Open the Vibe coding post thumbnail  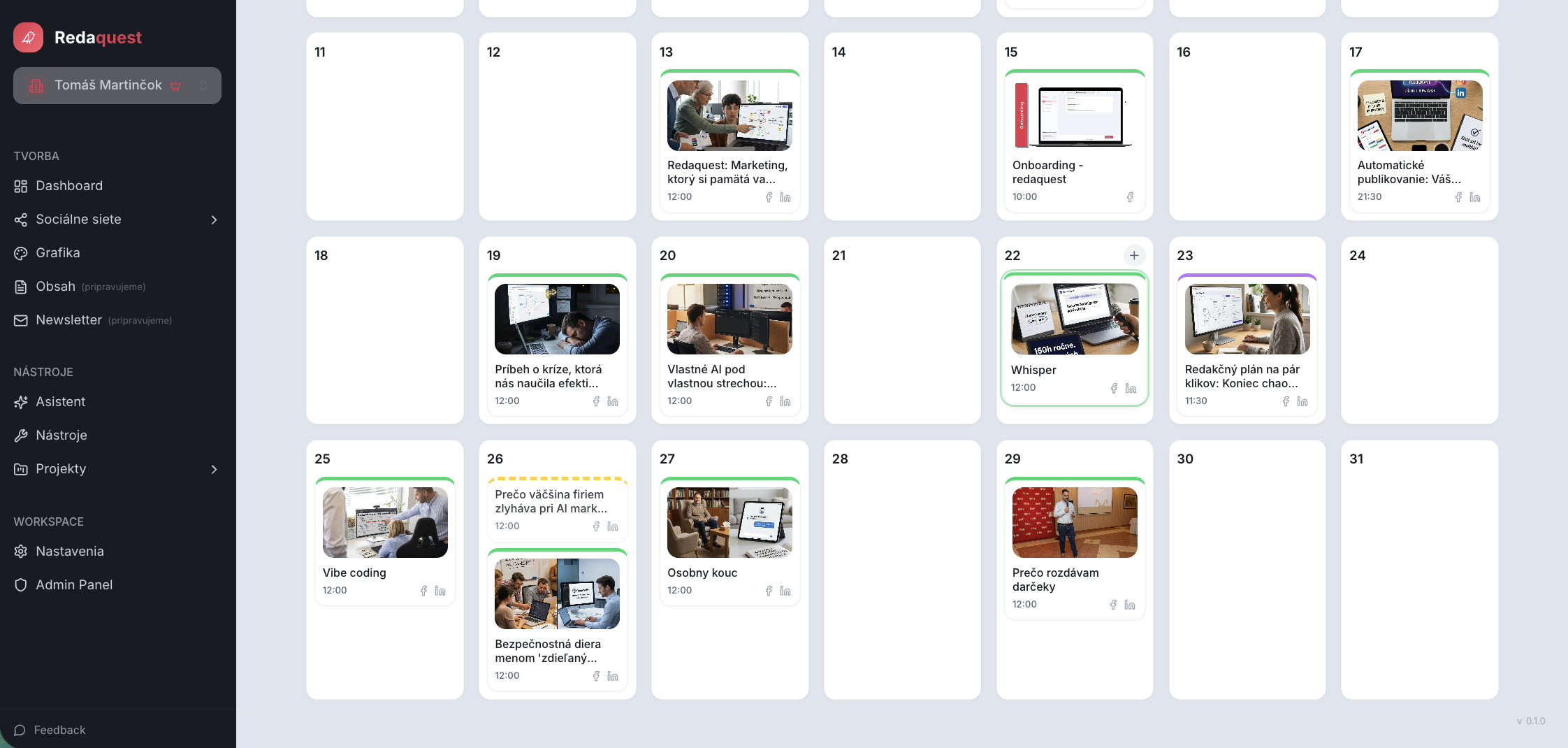tap(385, 523)
